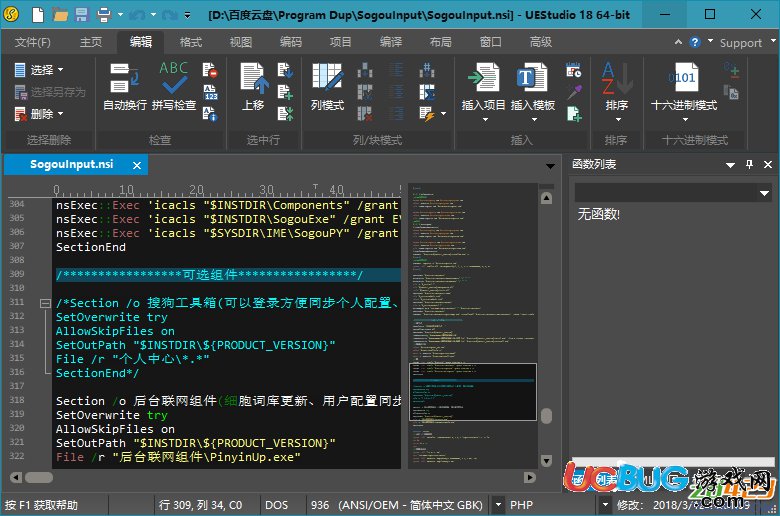Image resolution: width=780 pixels, height=516 pixels.
Task: Switch to the 主页 ribbon tab
Action: (x=91, y=42)
